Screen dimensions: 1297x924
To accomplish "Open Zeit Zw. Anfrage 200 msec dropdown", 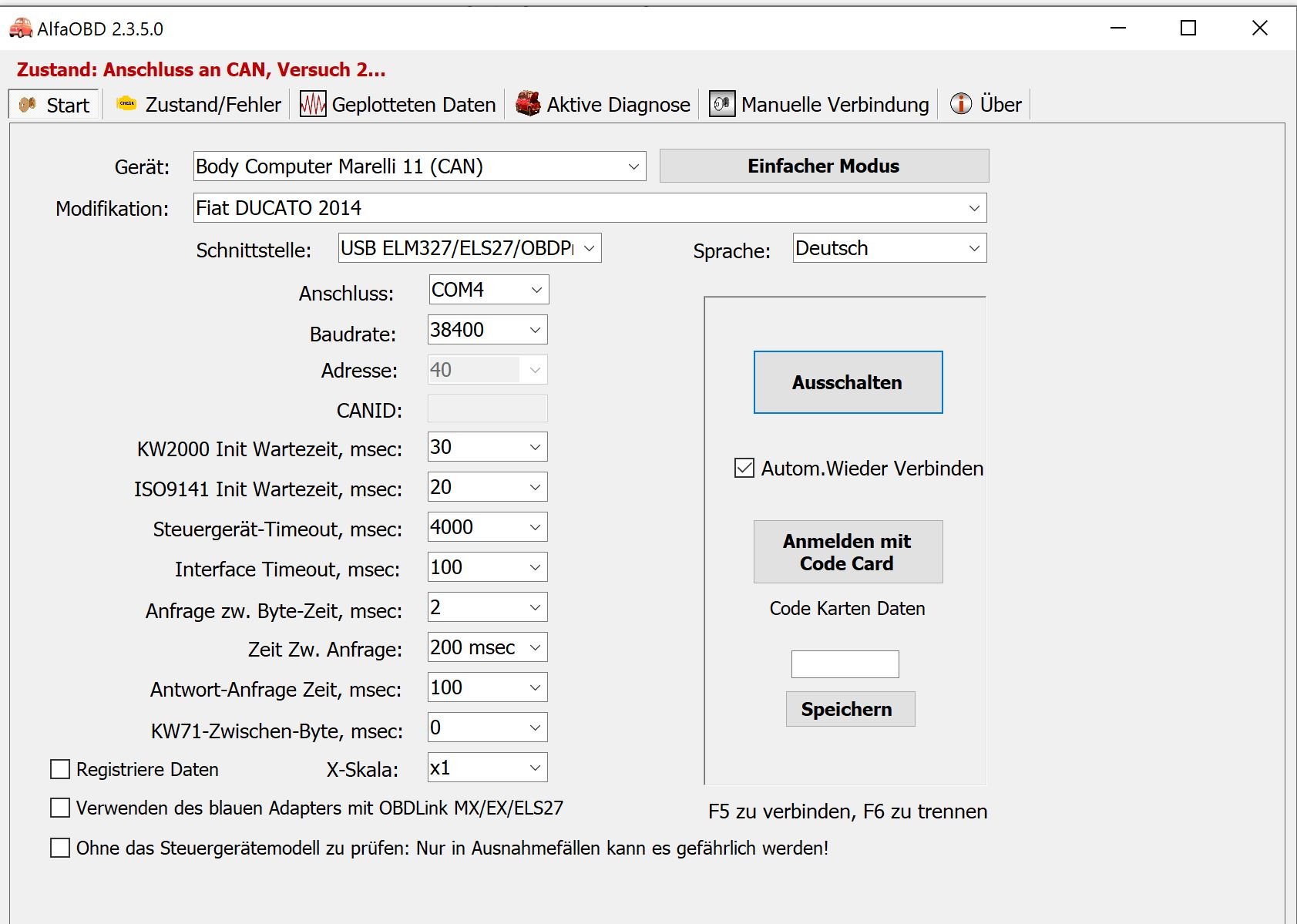I will click(x=487, y=647).
